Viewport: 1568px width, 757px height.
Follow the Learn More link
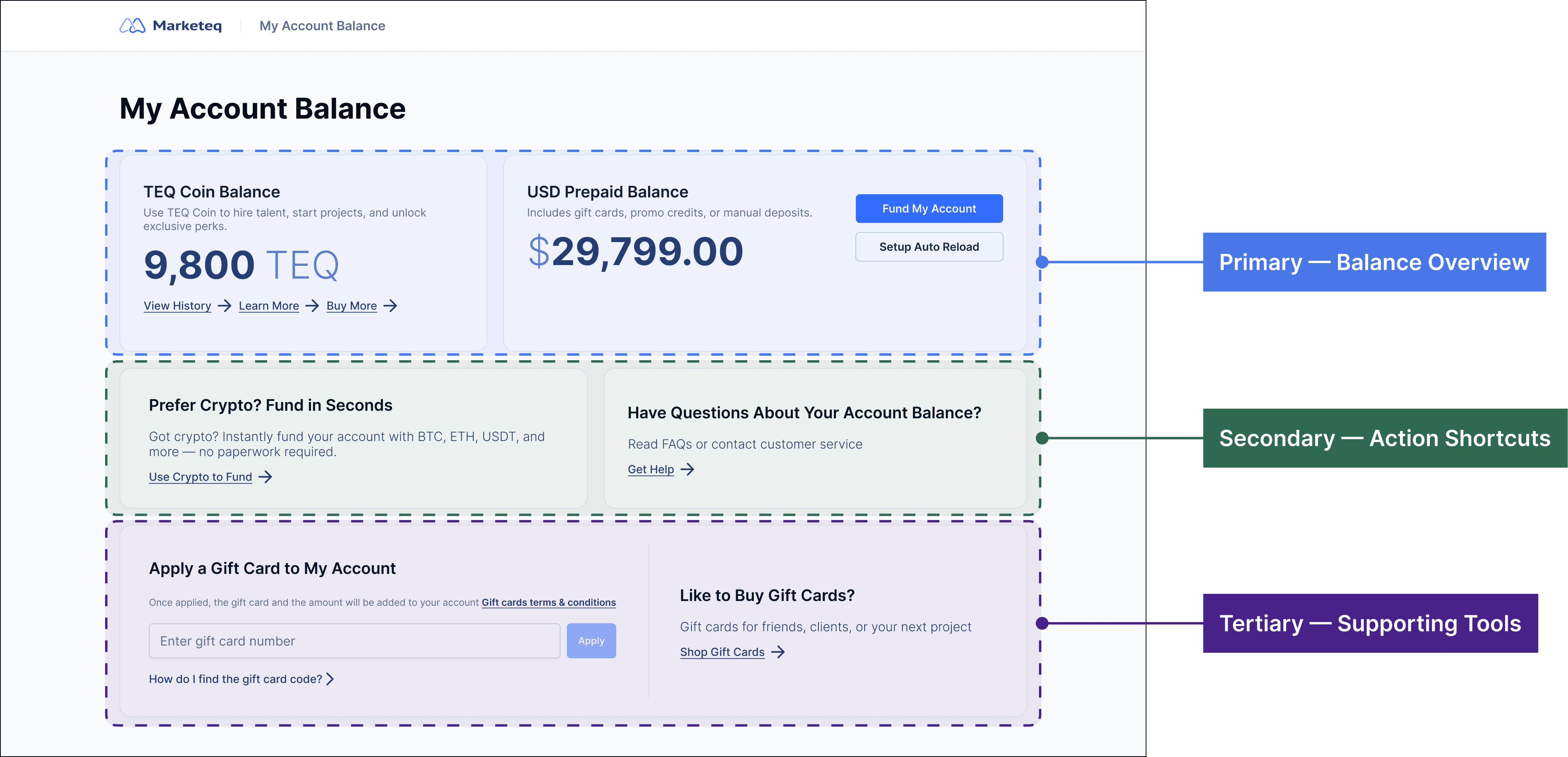pyautogui.click(x=268, y=306)
